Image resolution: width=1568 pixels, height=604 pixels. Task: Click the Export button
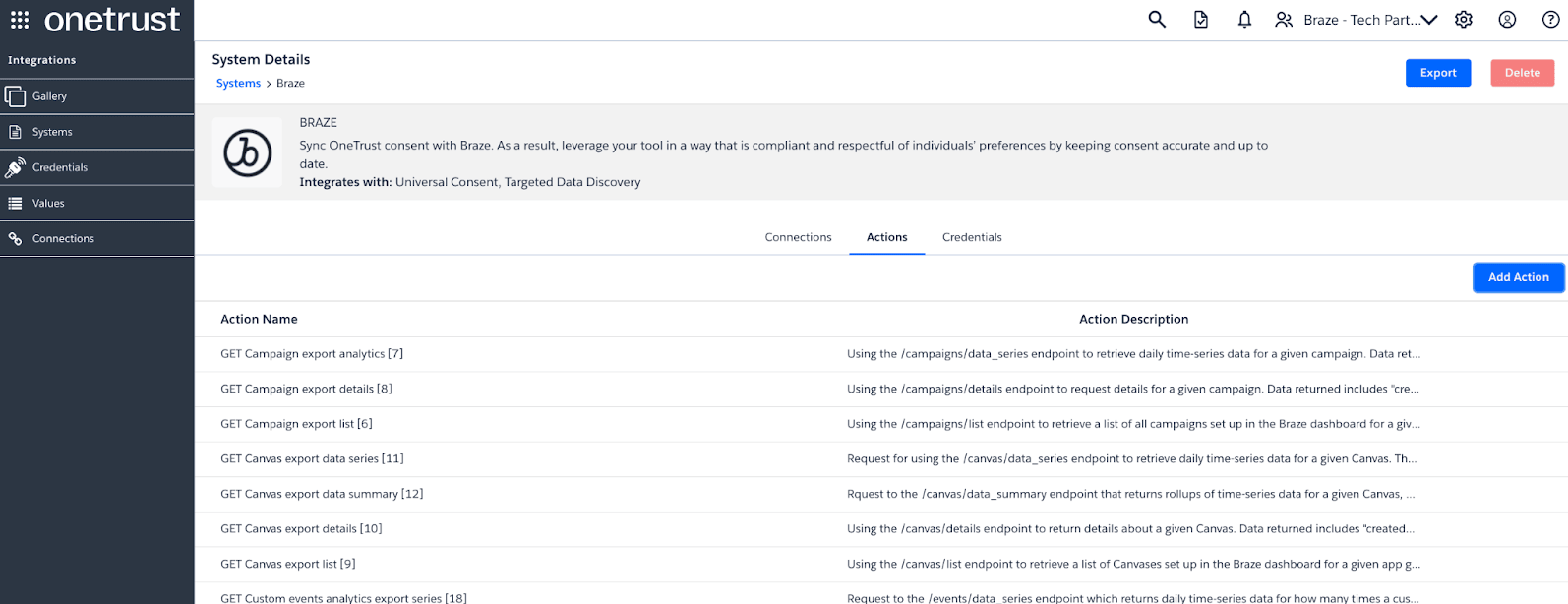tap(1437, 73)
